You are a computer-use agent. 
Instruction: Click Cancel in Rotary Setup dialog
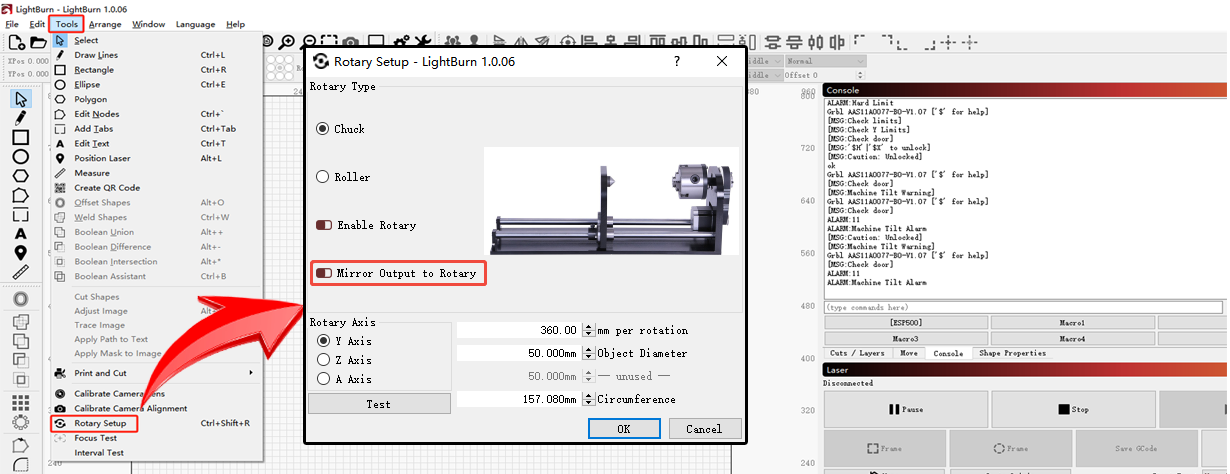pyautogui.click(x=703, y=428)
